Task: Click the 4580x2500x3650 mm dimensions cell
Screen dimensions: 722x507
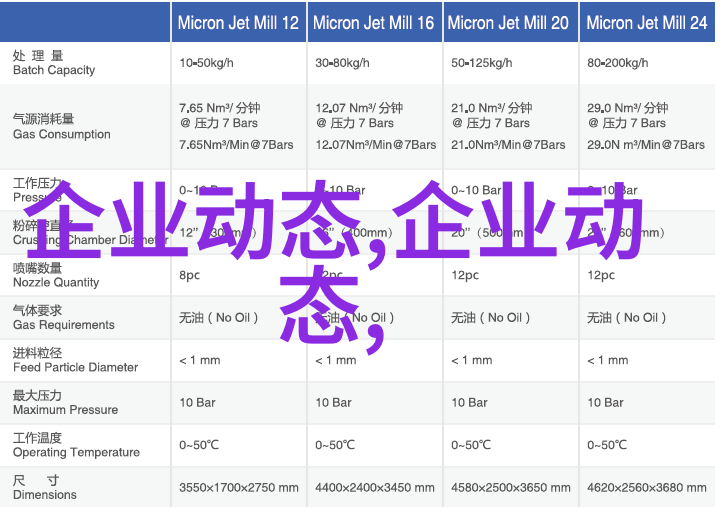Action: coord(510,487)
